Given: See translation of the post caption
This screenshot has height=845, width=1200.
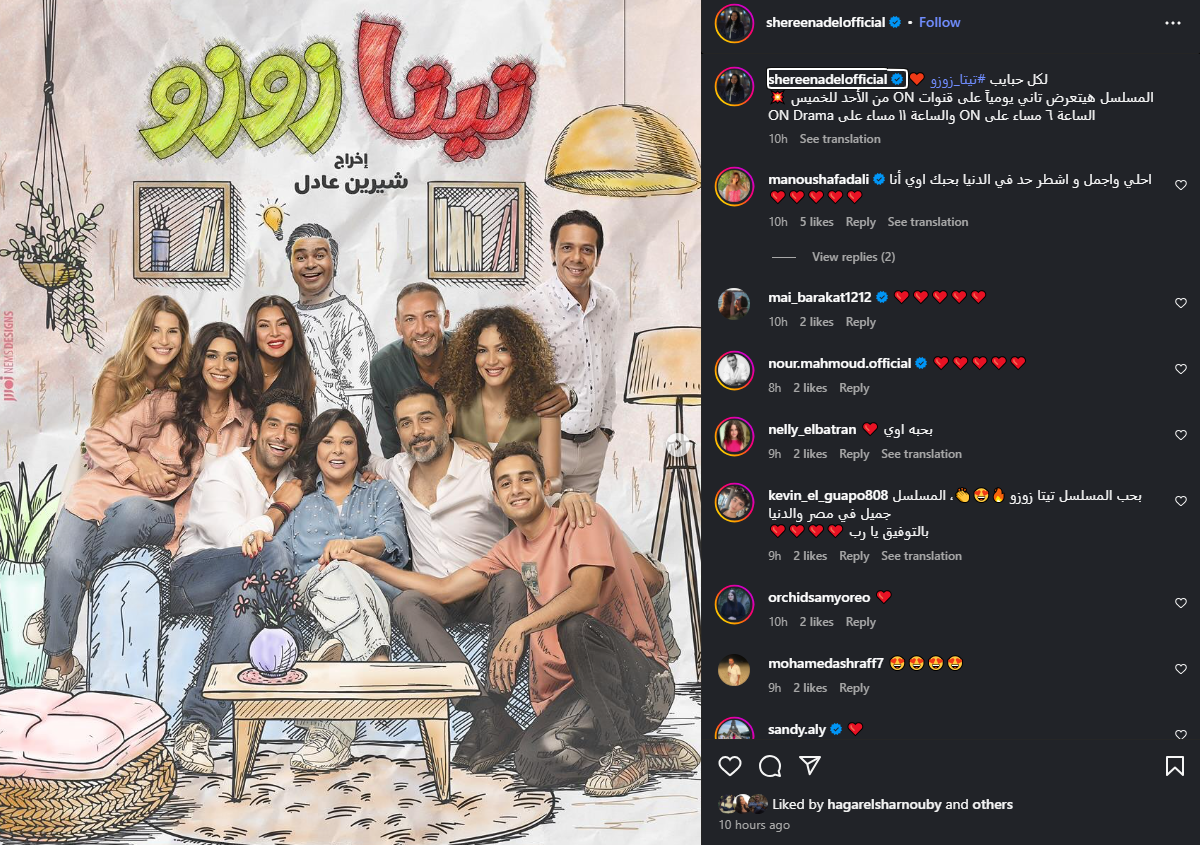Looking at the screenshot, I should coord(840,139).
